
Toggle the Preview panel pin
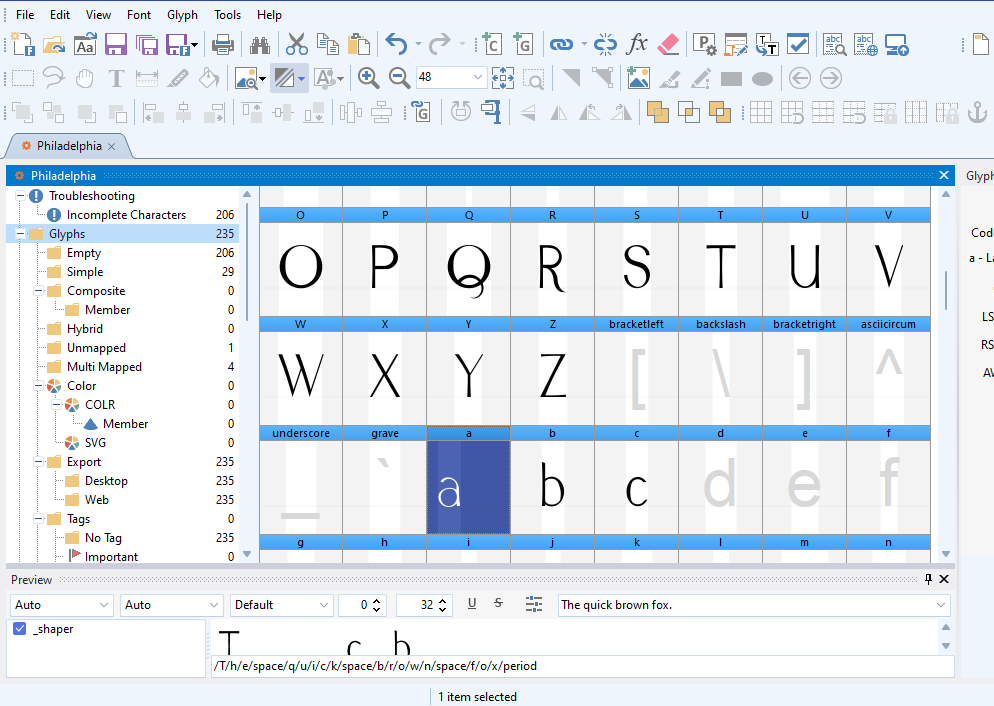(x=928, y=579)
